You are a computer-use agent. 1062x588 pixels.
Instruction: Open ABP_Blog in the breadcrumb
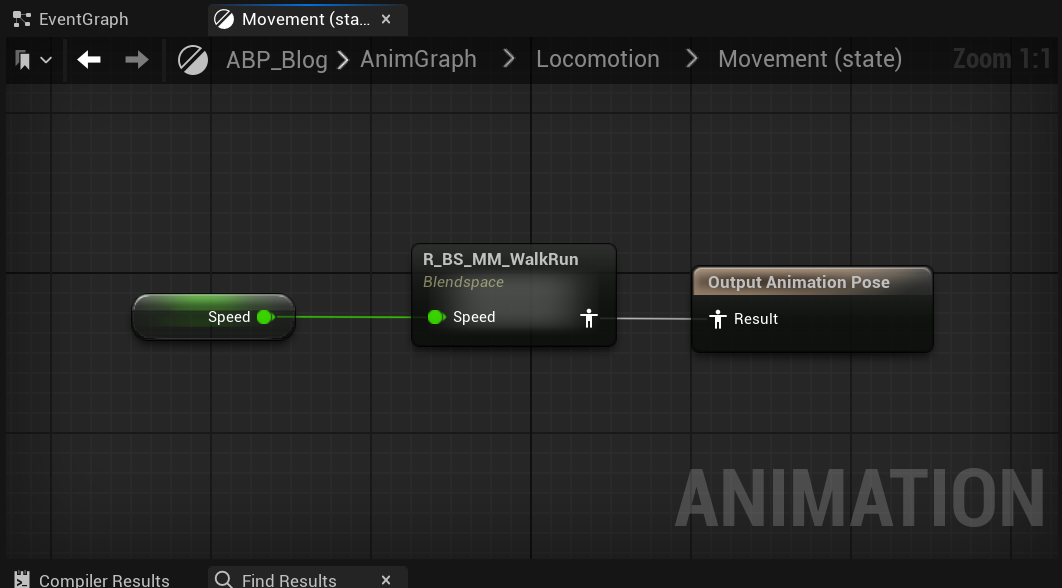click(x=277, y=60)
